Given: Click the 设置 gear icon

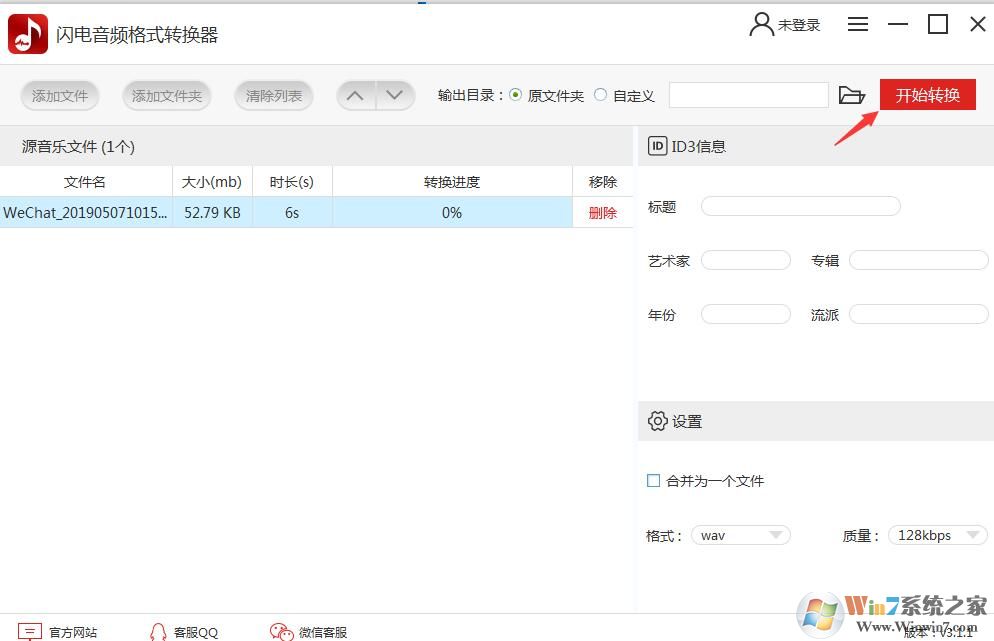Looking at the screenshot, I should pyautogui.click(x=657, y=421).
